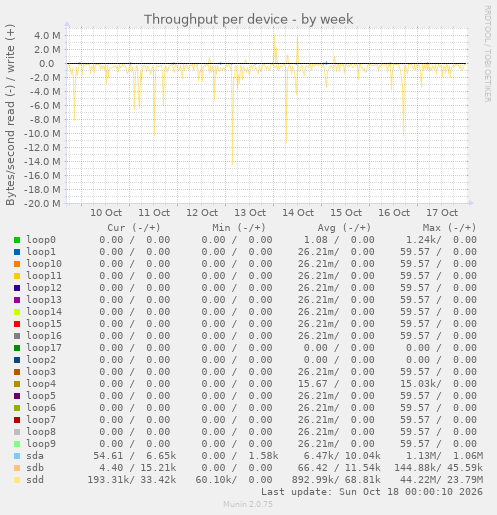Viewport: 497px width, 515px height.
Task: Click the 'Munin 2.0.75' footer text
Action: click(248, 504)
